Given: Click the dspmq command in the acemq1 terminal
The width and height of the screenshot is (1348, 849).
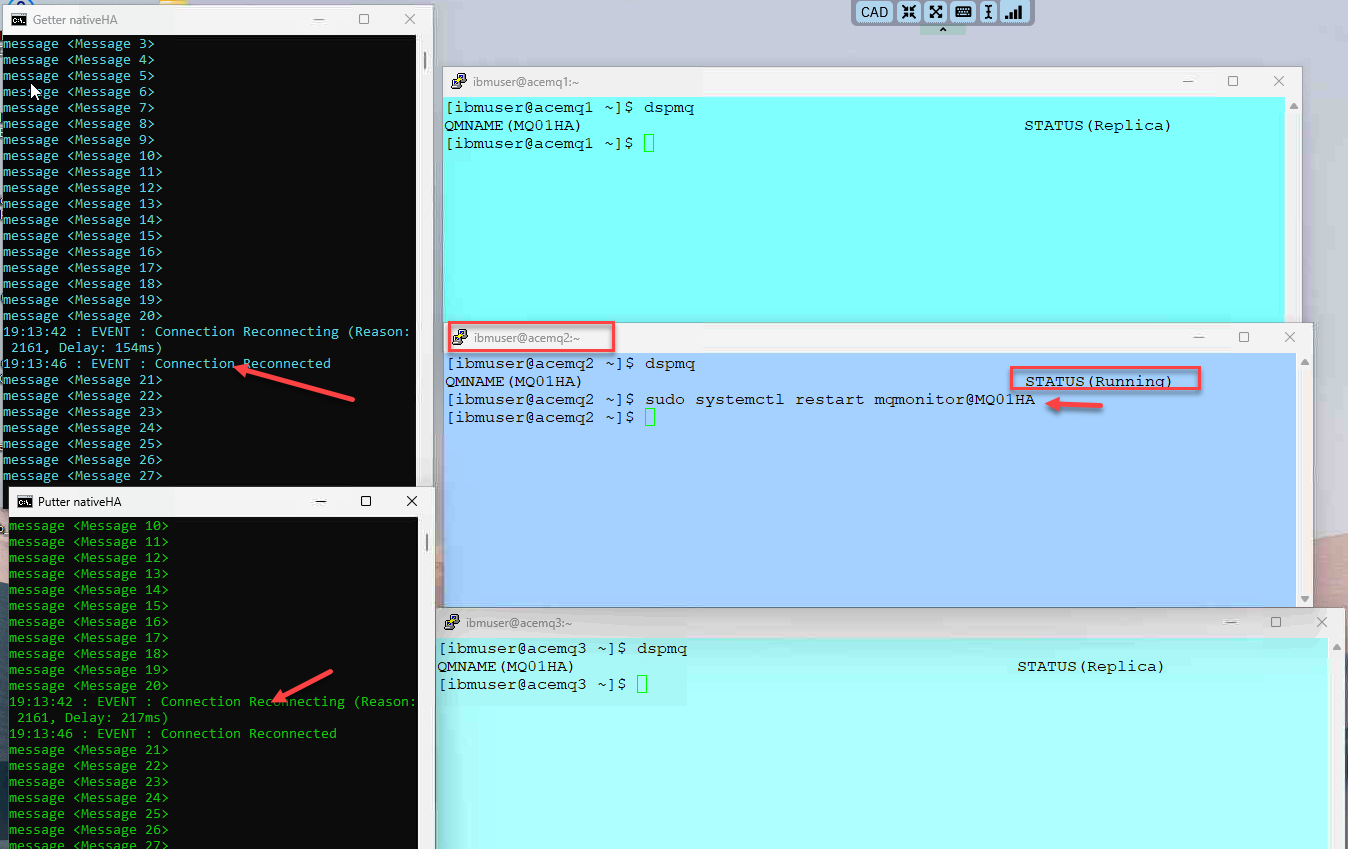Looking at the screenshot, I should coord(669,107).
